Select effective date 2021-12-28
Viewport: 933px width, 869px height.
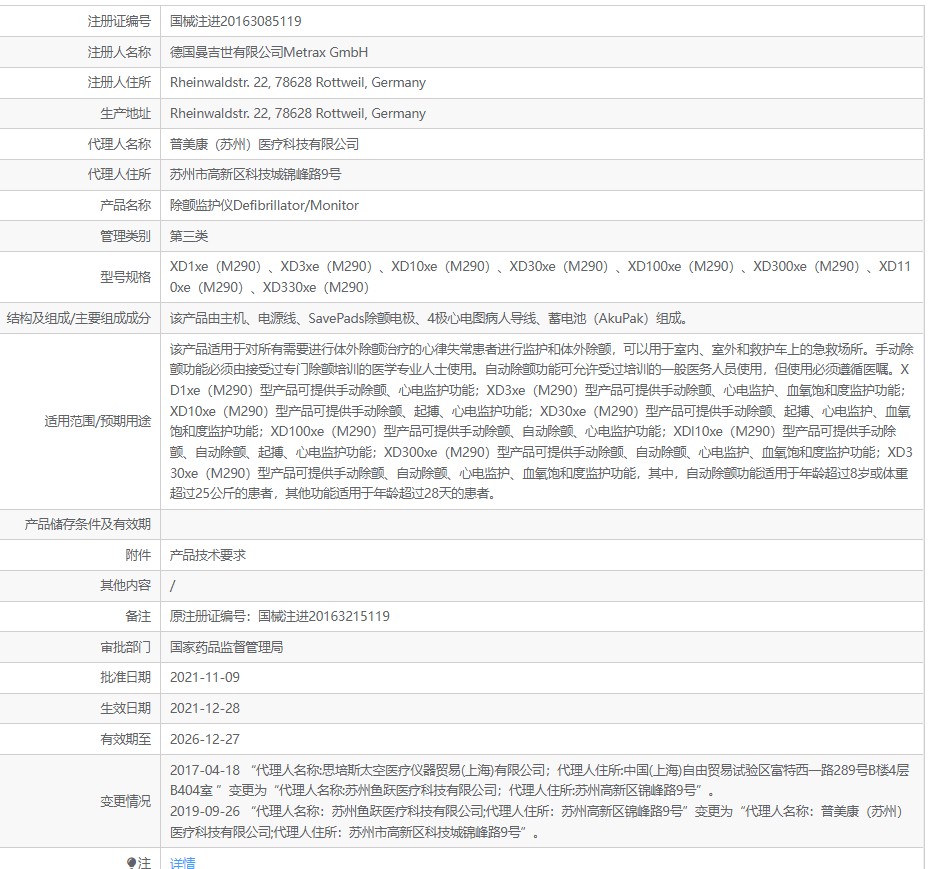(205, 708)
